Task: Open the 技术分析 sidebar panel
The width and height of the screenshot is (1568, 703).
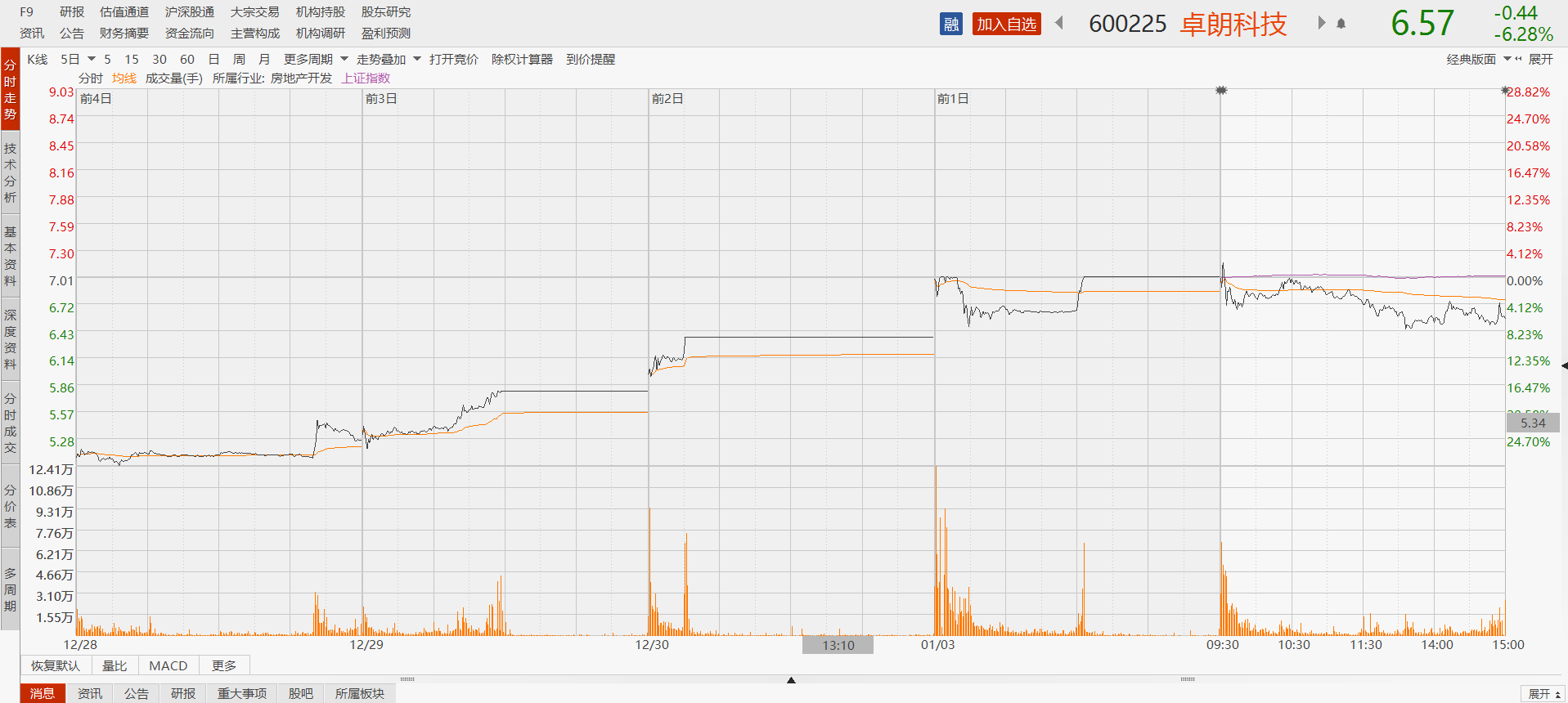Action: click(x=10, y=172)
